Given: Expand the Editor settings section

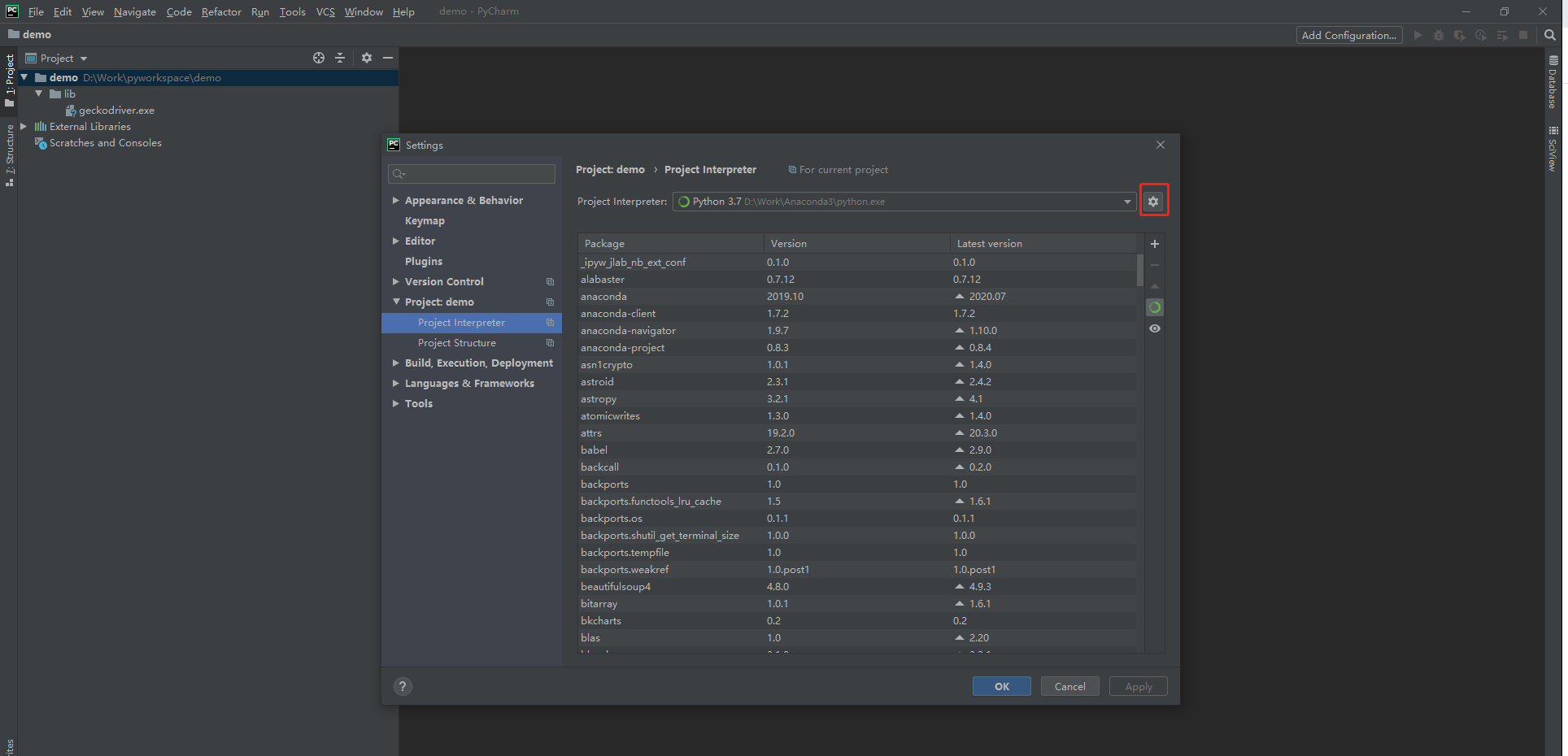Looking at the screenshot, I should pos(395,241).
